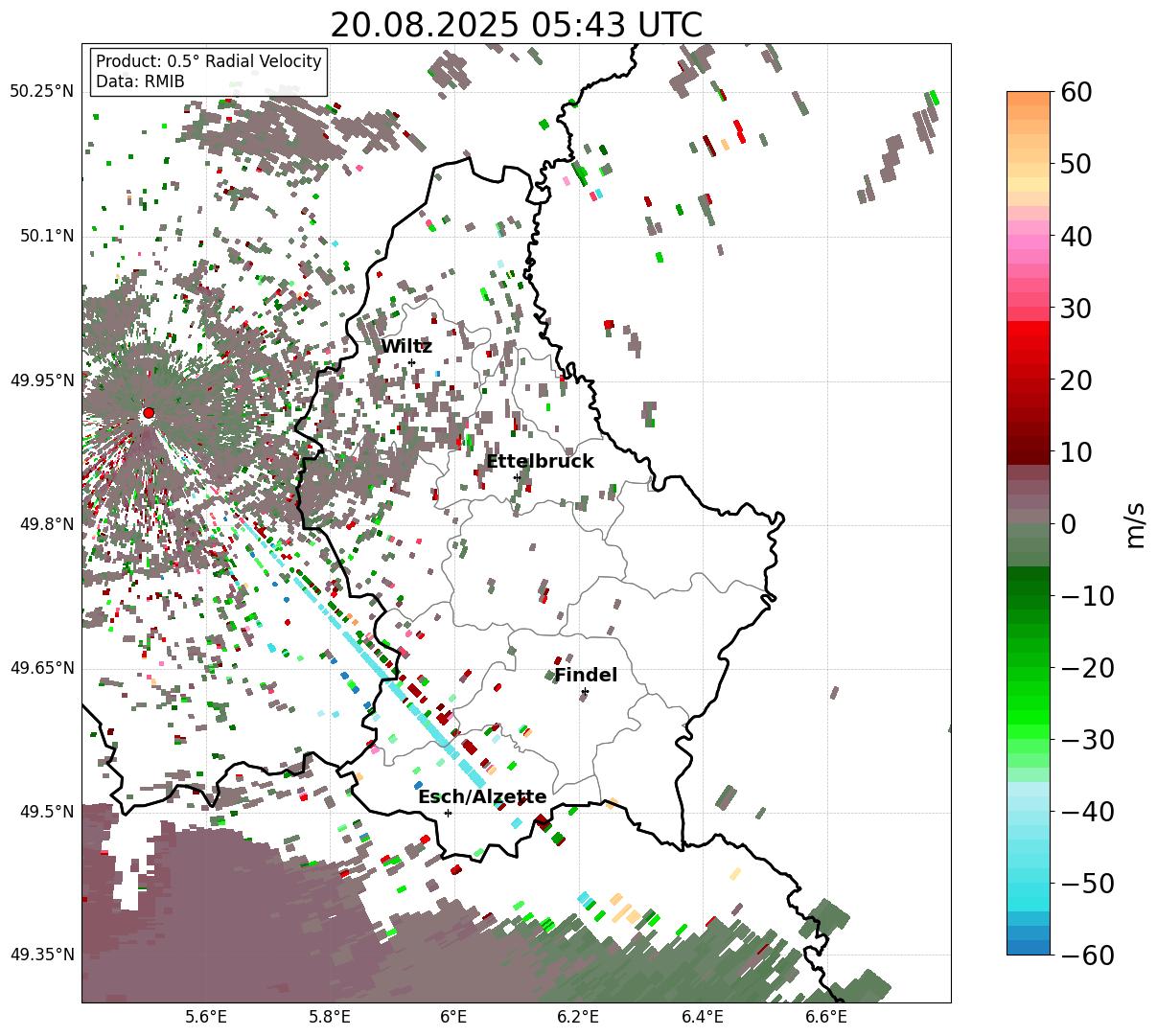Click the 5.8°E longitude label
Viewport: 1157px width, 1036px height.
[x=330, y=1017]
